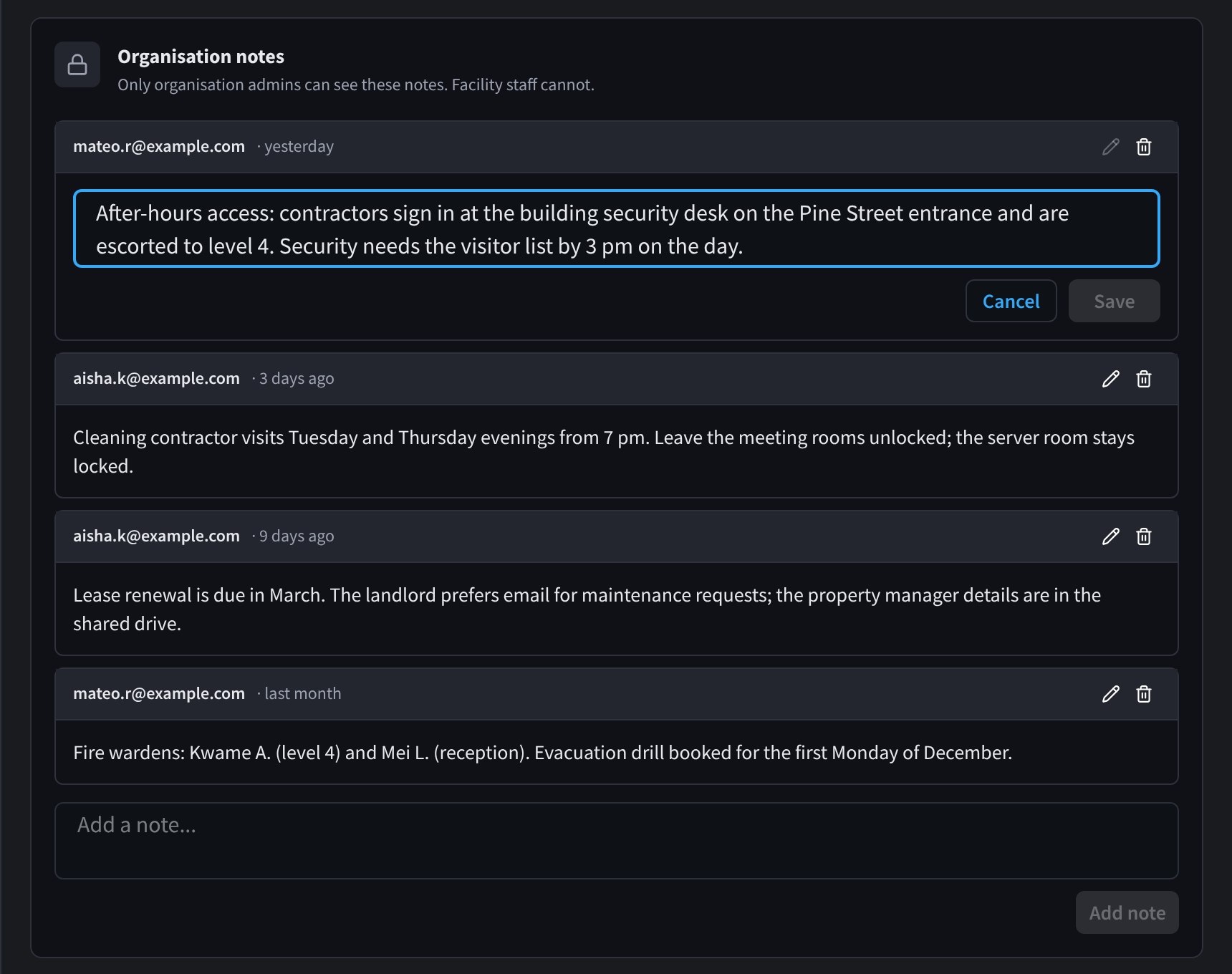Edit aisha's note from 9 days ago

tap(1111, 536)
